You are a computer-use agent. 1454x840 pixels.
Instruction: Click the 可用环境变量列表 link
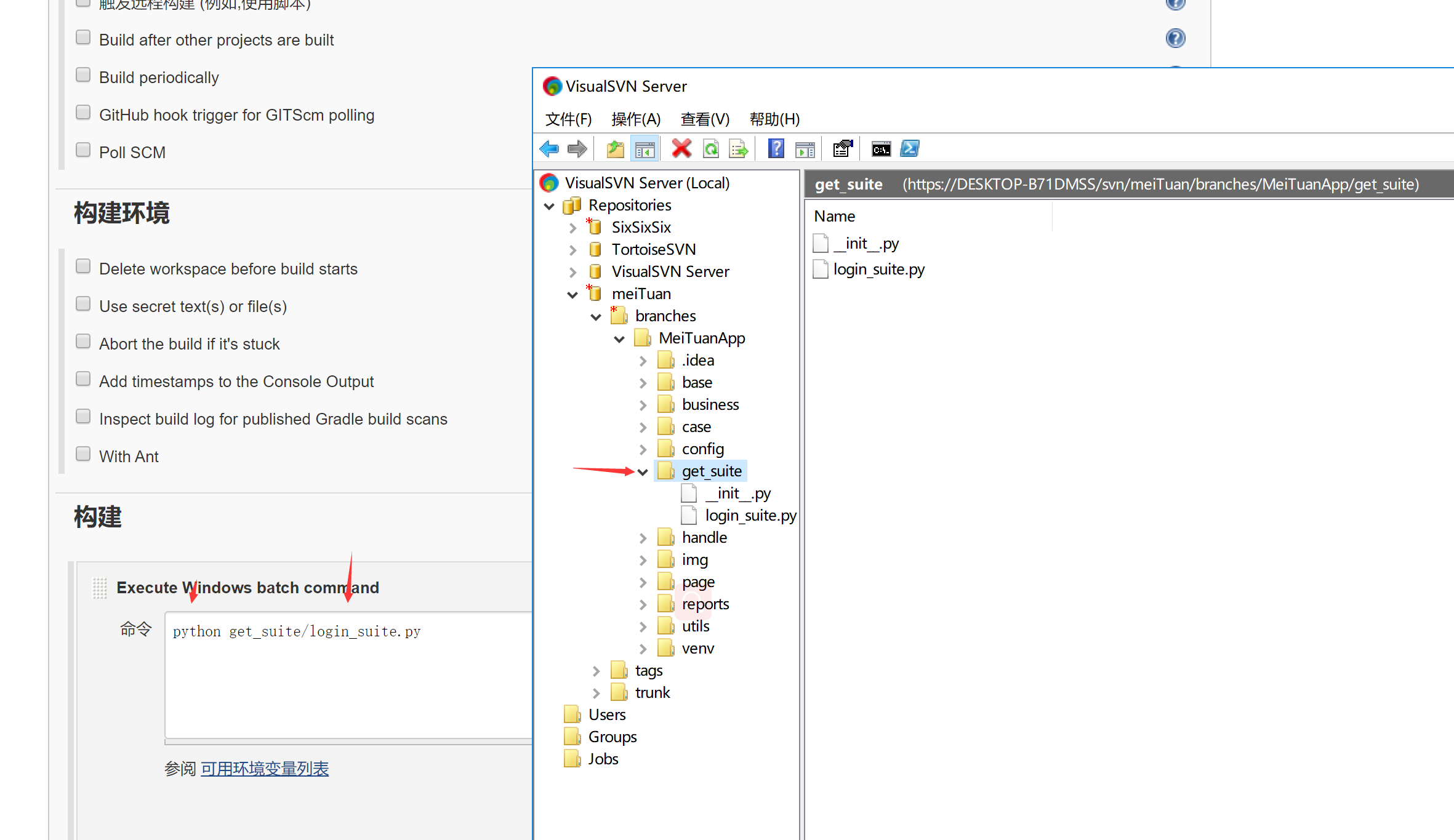click(264, 768)
